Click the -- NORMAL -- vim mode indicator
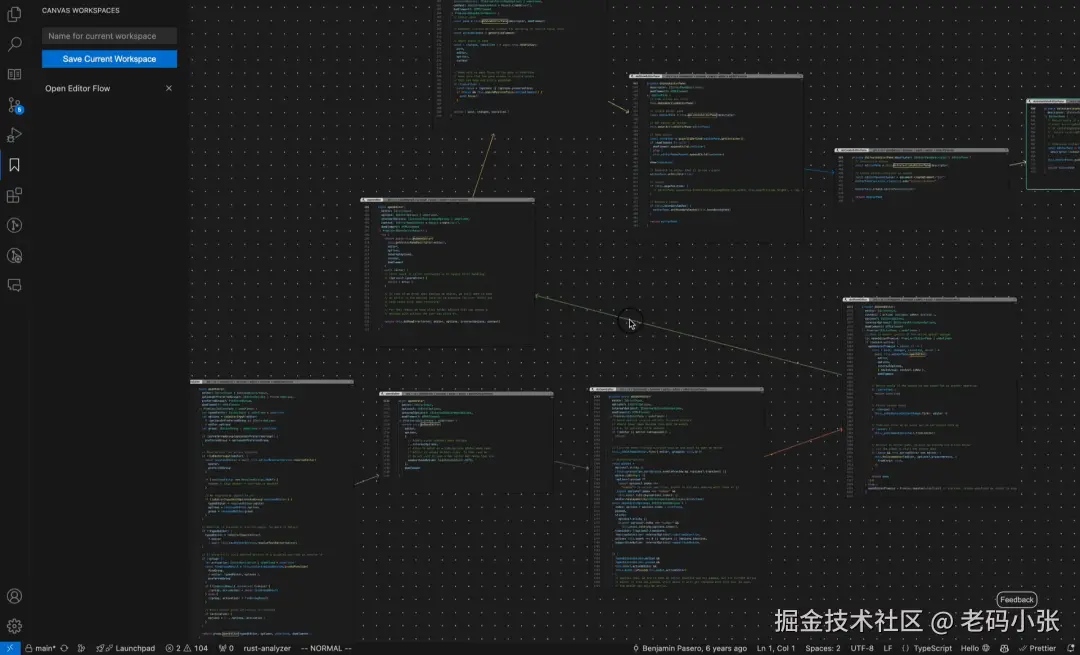 tap(326, 648)
